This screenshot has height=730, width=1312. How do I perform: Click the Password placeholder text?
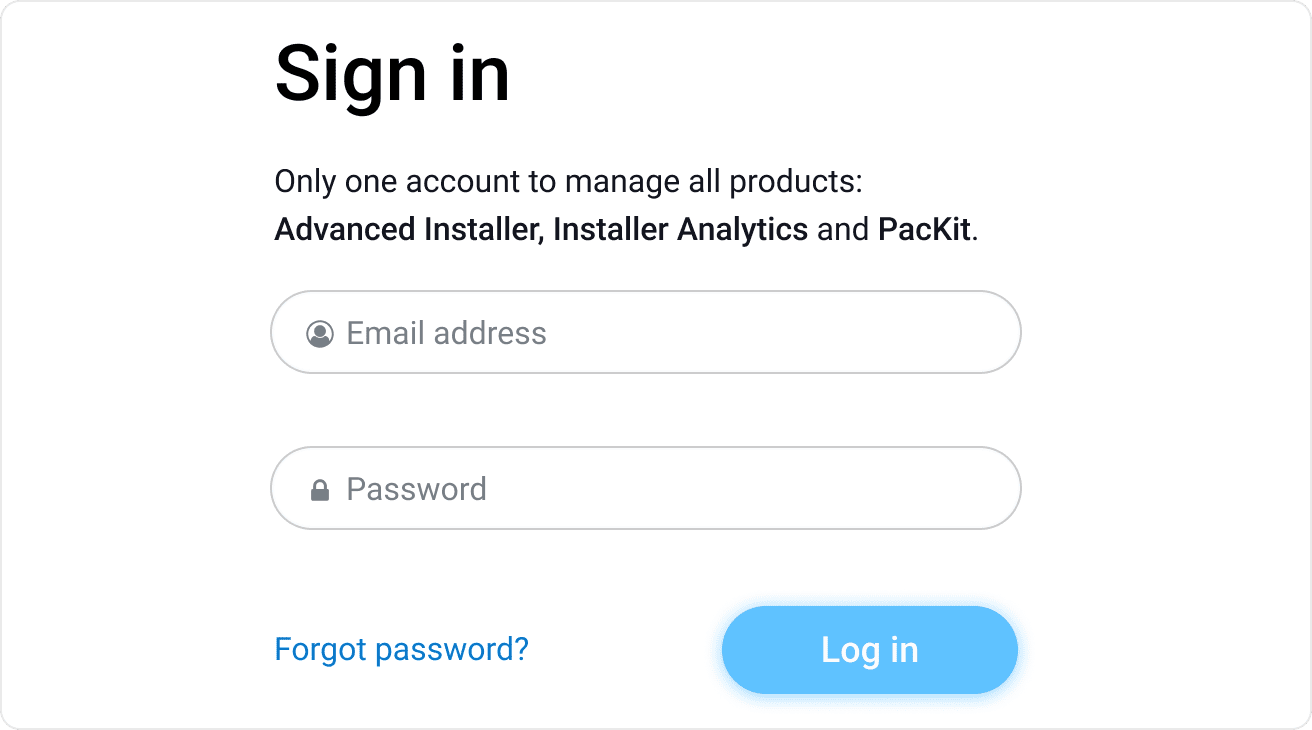pos(416,488)
